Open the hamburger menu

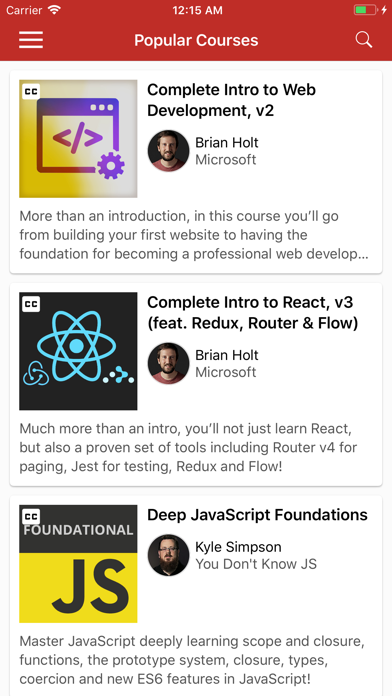point(31,40)
